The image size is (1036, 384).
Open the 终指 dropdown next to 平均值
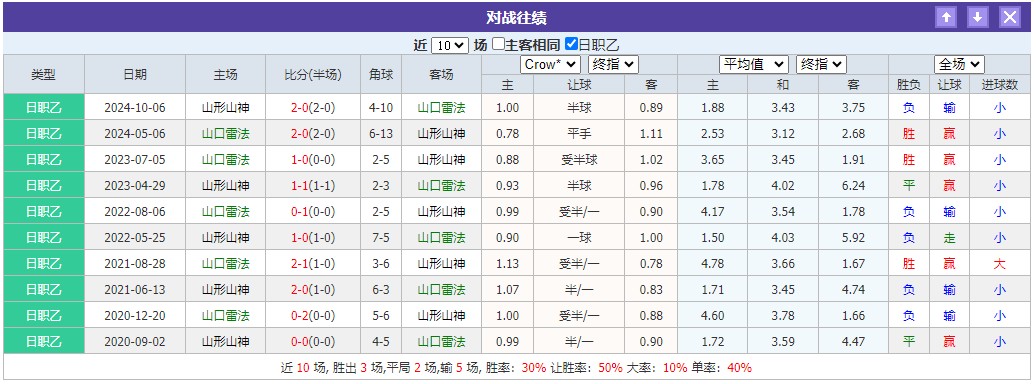[821, 64]
